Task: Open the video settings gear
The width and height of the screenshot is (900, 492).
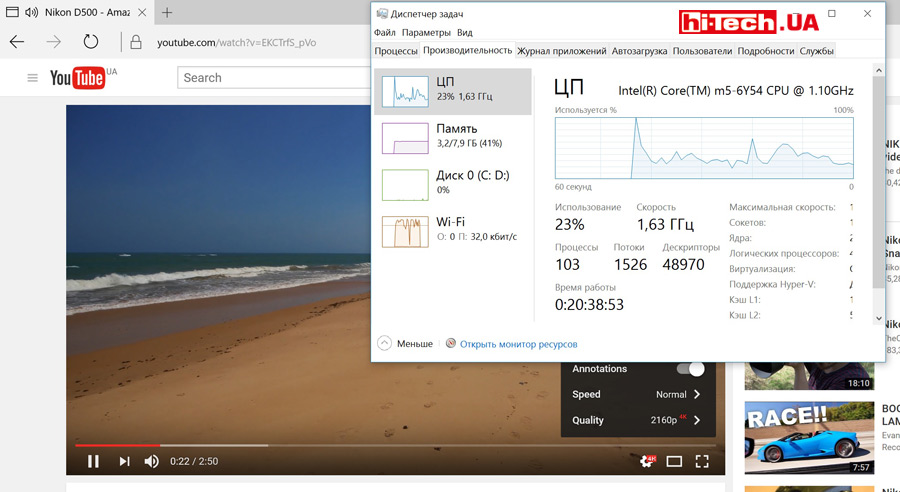Action: click(647, 461)
